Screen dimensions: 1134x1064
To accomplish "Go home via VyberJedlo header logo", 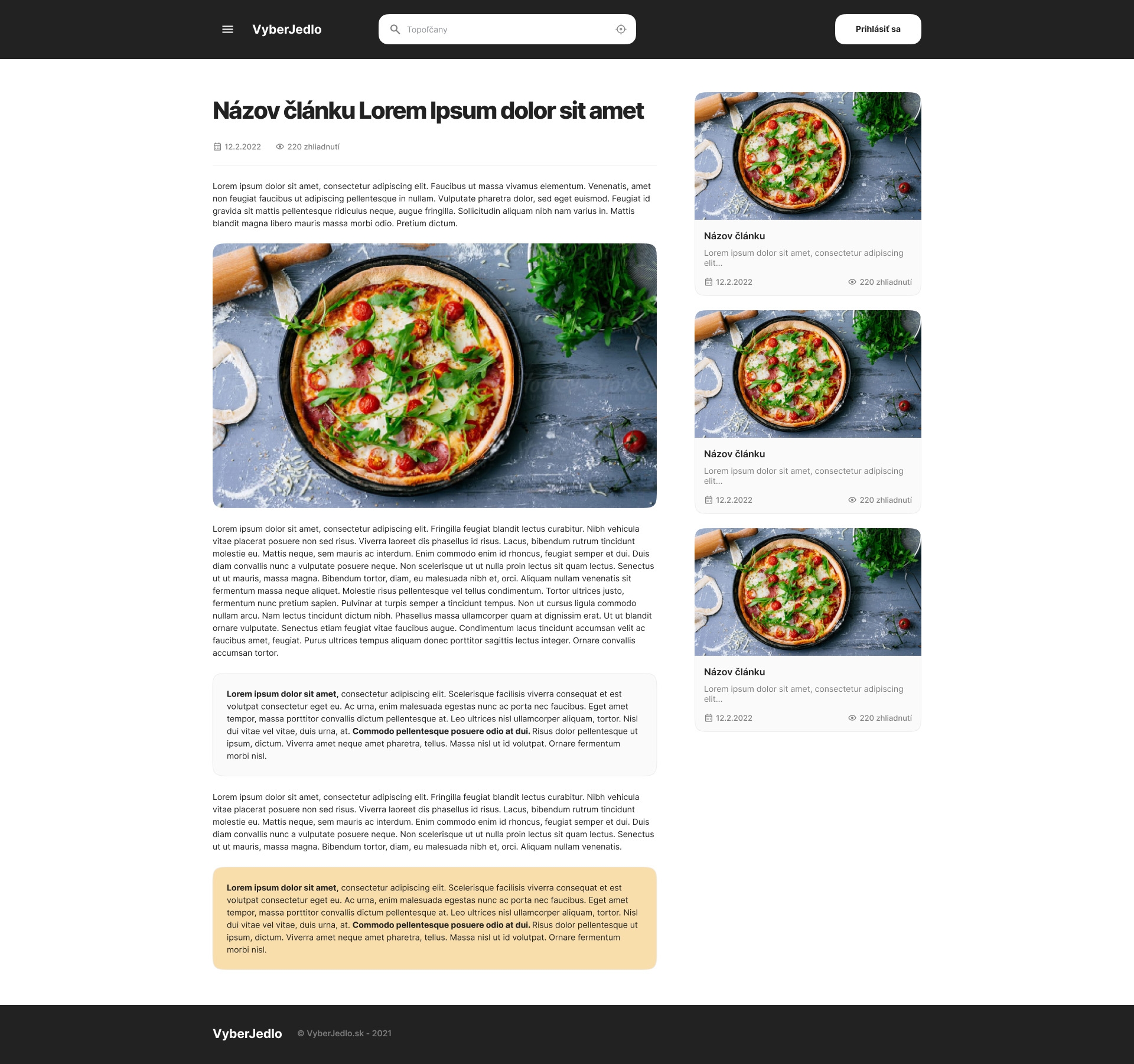I will click(287, 30).
